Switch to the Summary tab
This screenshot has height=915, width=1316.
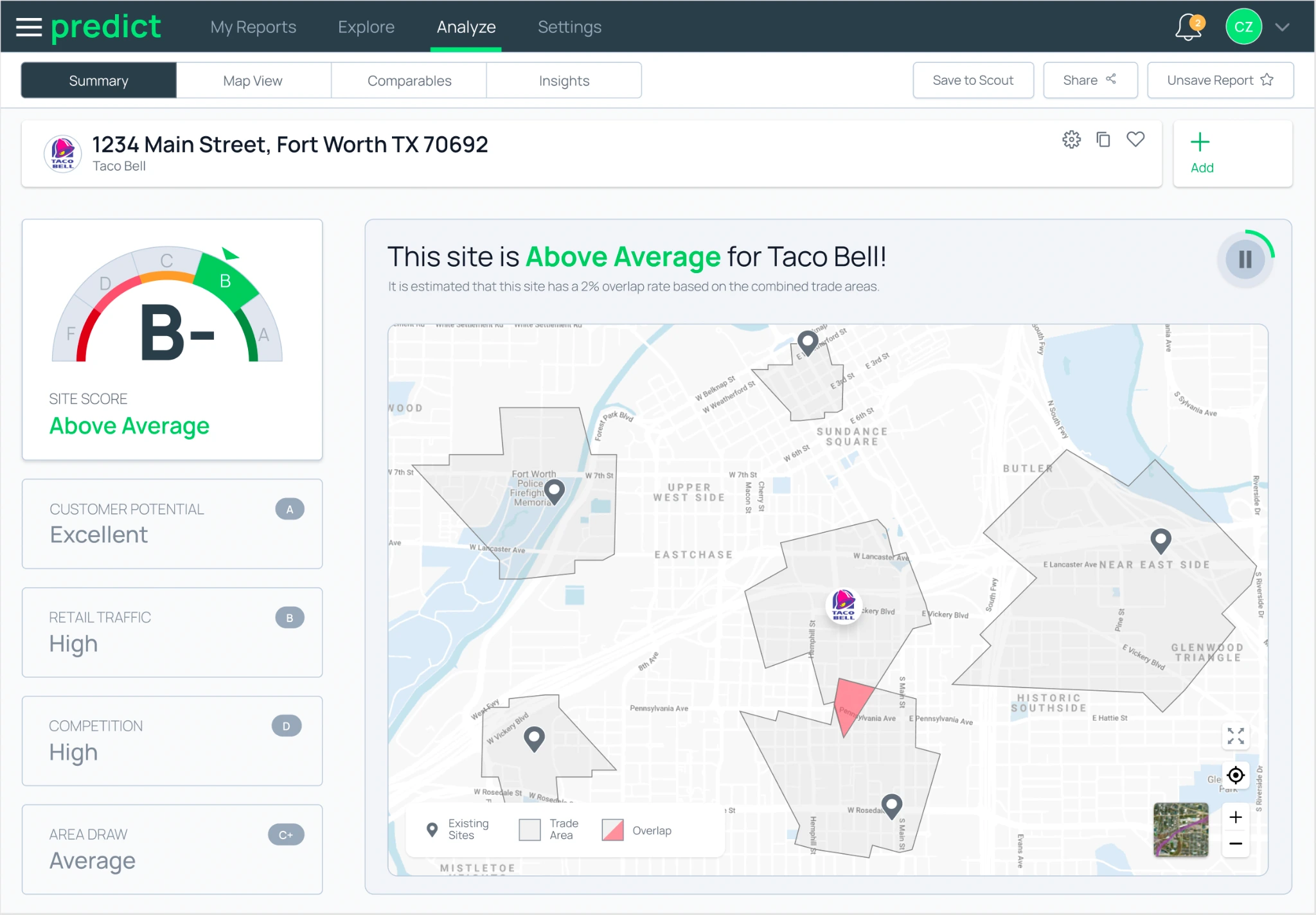click(99, 80)
